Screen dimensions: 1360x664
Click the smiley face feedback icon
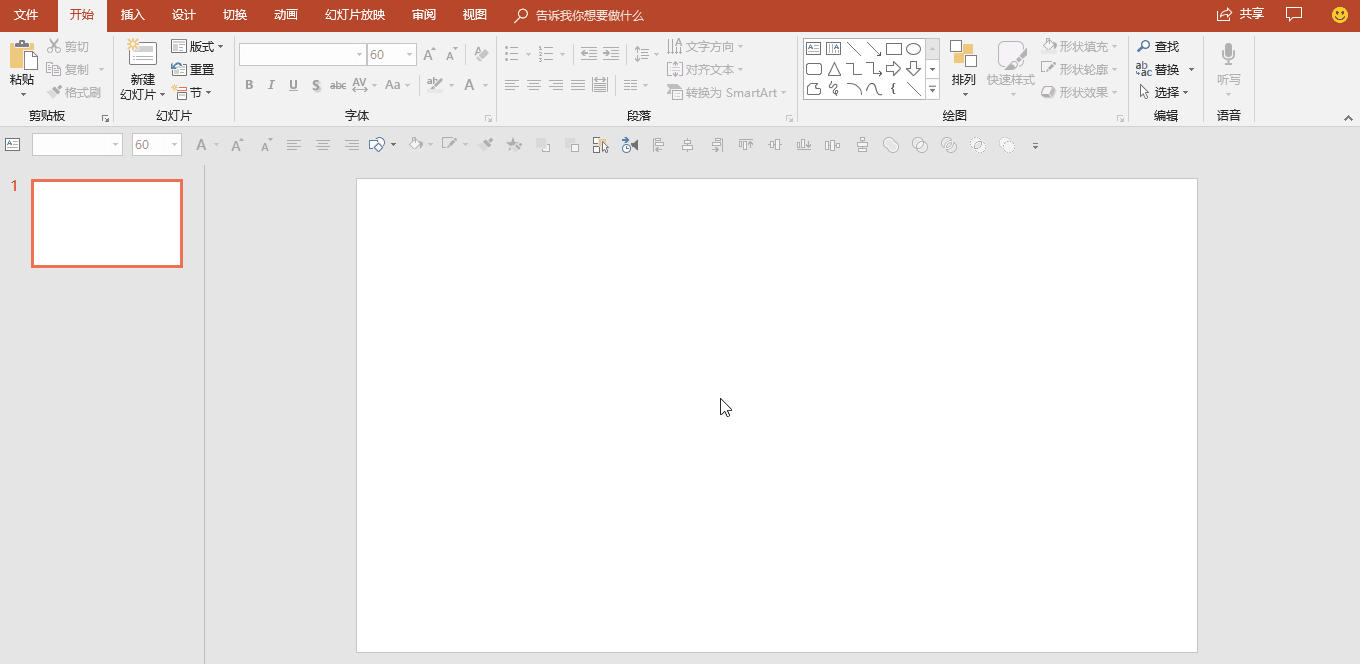coord(1340,15)
